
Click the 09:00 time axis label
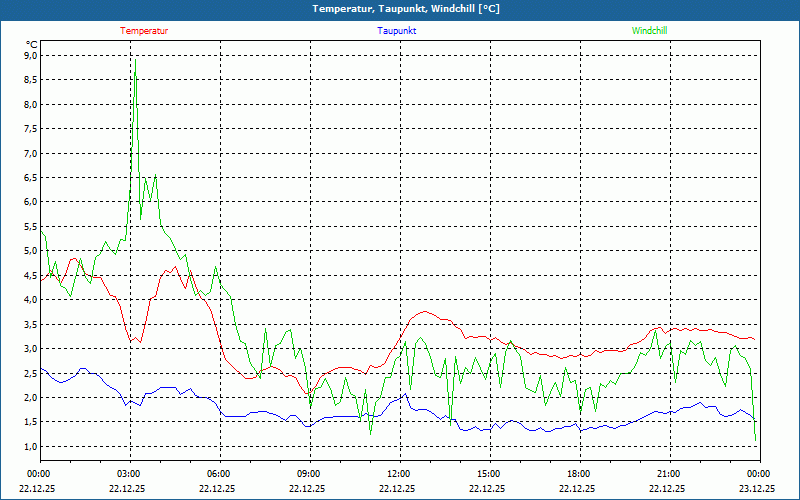[308, 474]
